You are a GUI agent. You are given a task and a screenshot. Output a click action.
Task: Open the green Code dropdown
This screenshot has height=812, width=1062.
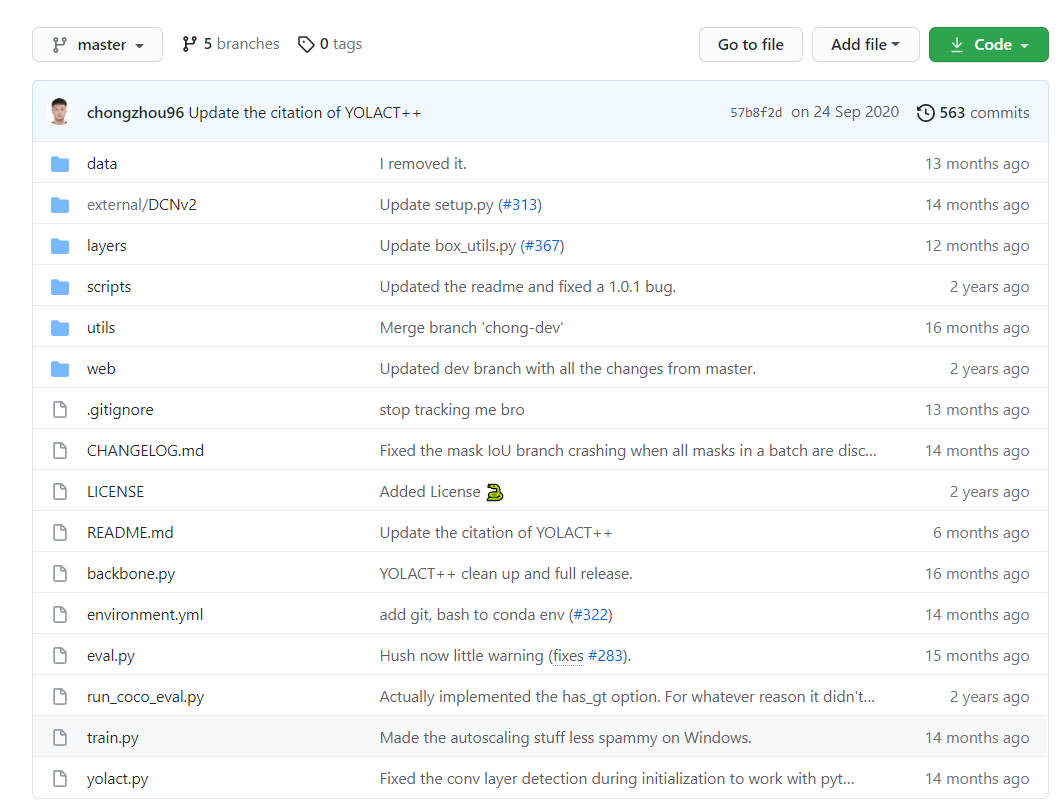[988, 45]
